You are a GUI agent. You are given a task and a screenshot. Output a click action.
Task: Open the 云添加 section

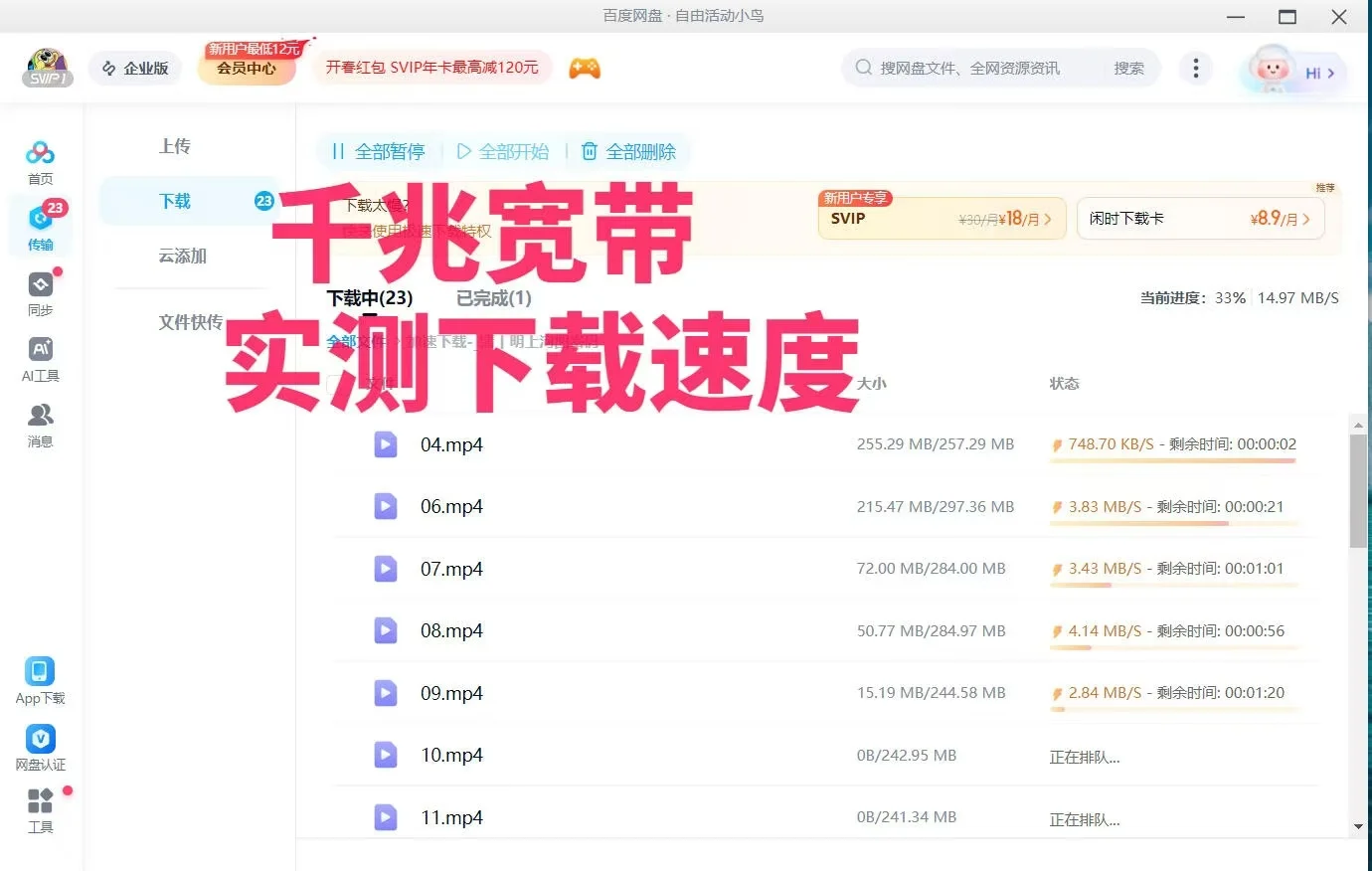click(182, 257)
